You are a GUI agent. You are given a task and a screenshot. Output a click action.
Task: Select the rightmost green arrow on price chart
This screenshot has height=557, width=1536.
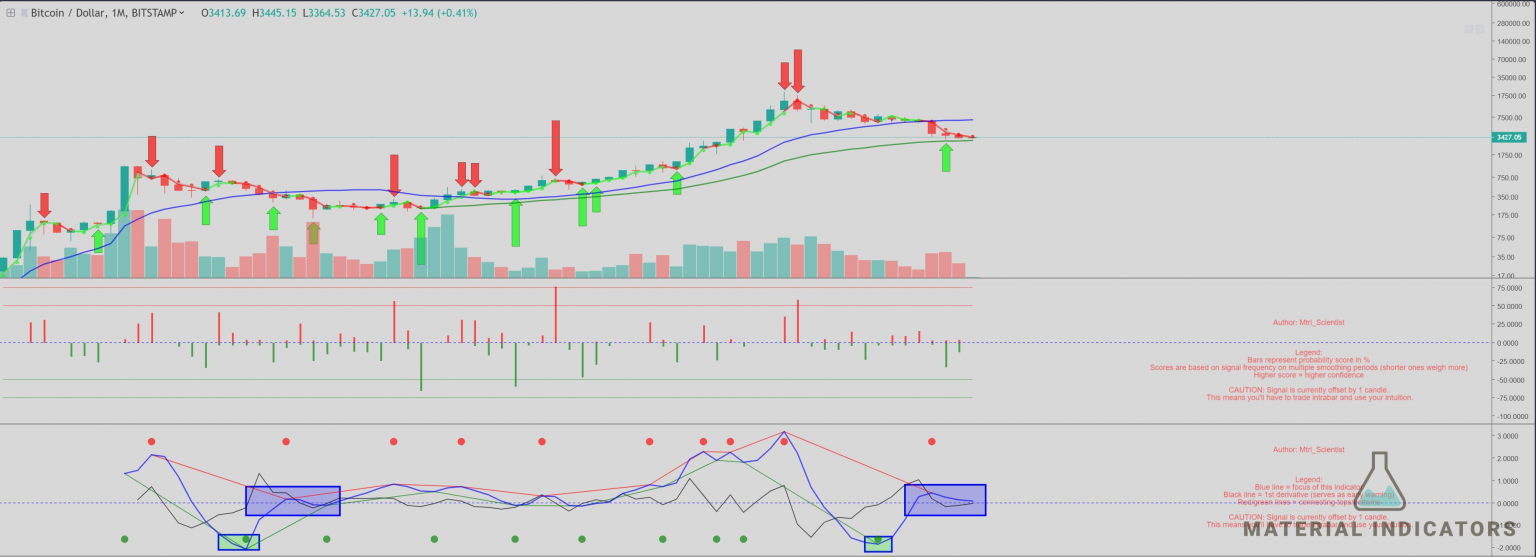[x=946, y=157]
